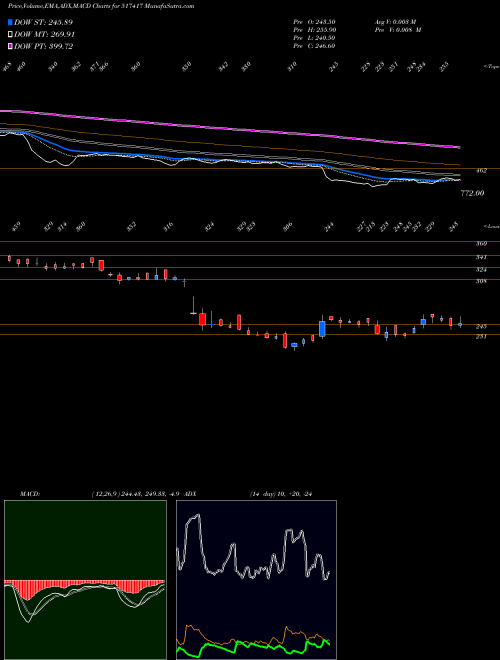Click the green line in ADX panel
This screenshot has width=500, height=660.
(253, 646)
